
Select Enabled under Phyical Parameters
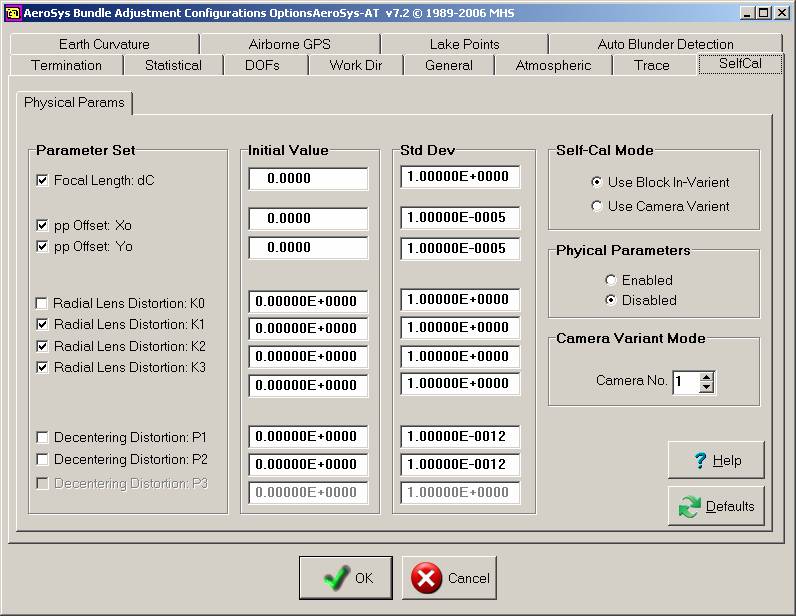[612, 280]
